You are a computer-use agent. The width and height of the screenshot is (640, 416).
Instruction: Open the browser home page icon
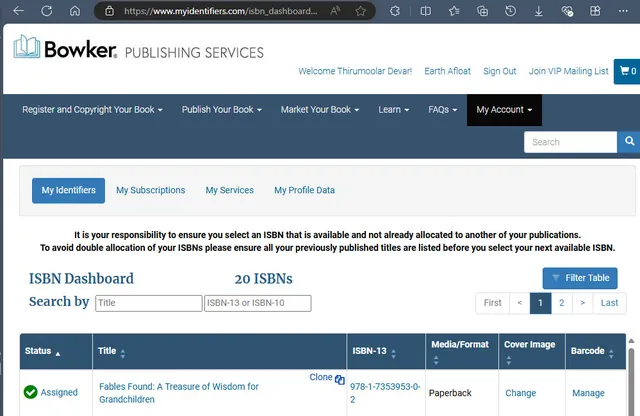coord(75,11)
